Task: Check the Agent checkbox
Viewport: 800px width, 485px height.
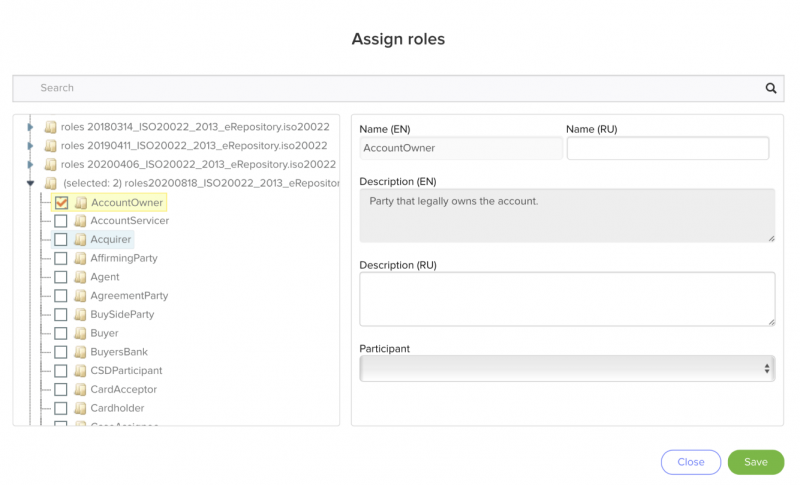Action: click(61, 277)
